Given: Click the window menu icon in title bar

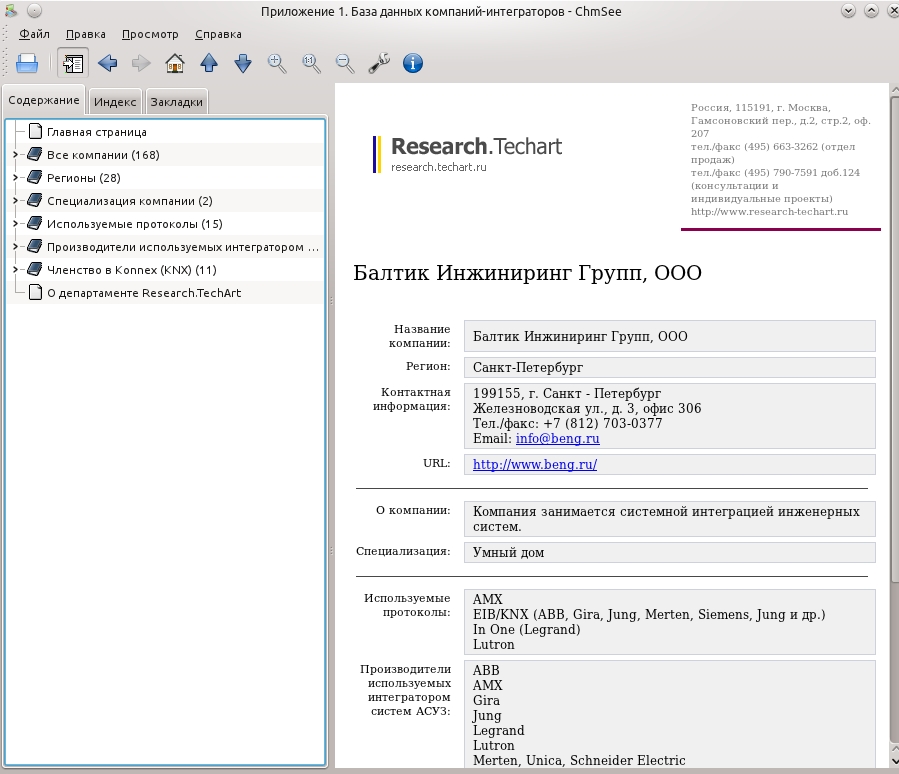Looking at the screenshot, I should point(10,10).
